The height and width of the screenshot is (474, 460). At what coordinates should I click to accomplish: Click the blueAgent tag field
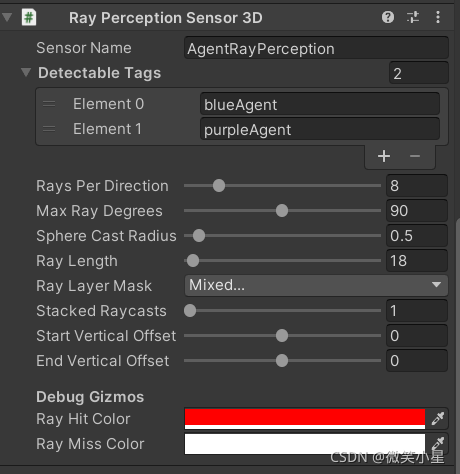[x=320, y=104]
